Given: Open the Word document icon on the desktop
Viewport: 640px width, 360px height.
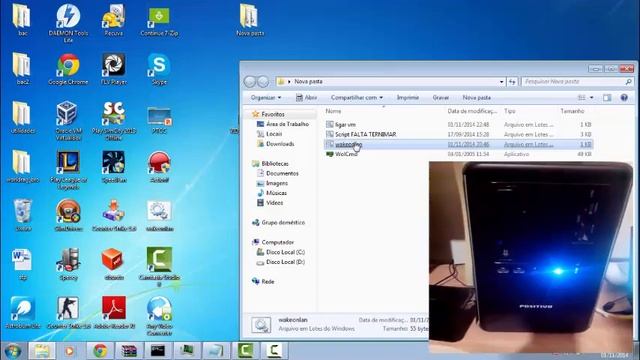Looking at the screenshot, I should (x=22, y=264).
